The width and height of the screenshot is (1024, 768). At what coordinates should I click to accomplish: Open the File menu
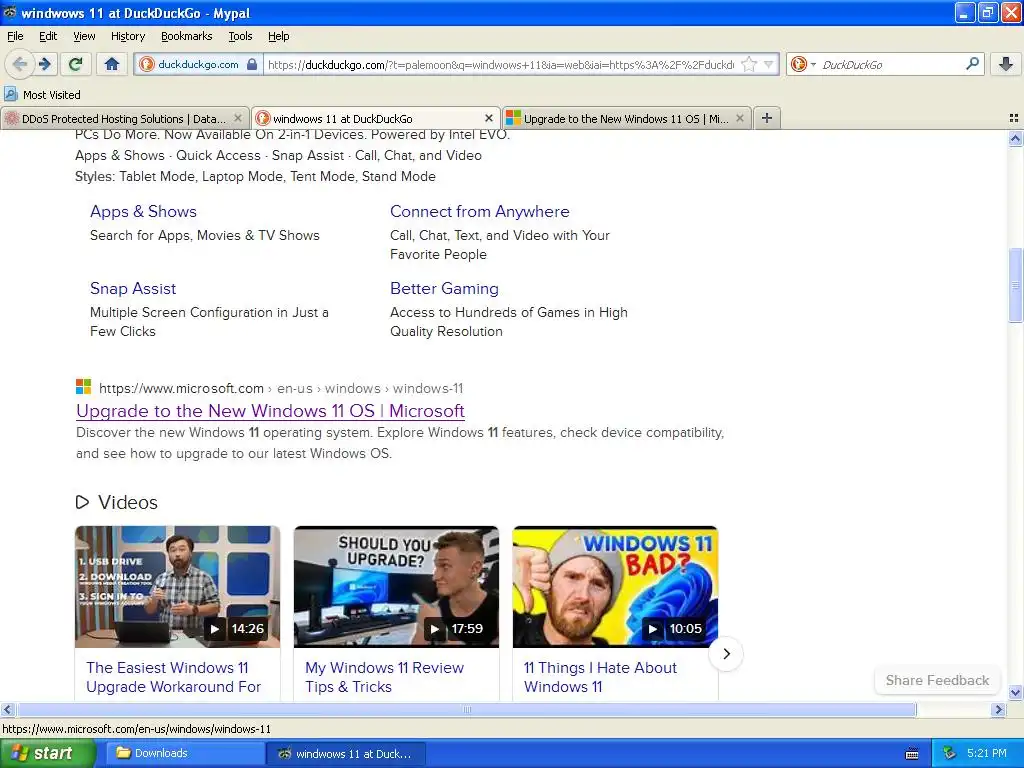coord(15,36)
